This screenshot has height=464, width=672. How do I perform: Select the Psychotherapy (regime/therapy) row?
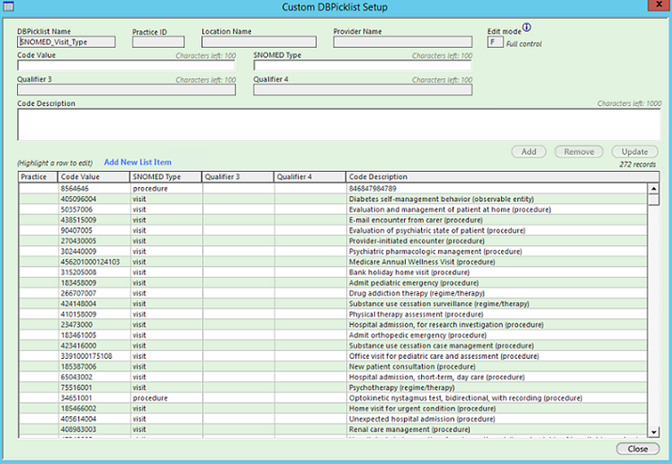[x=333, y=388]
